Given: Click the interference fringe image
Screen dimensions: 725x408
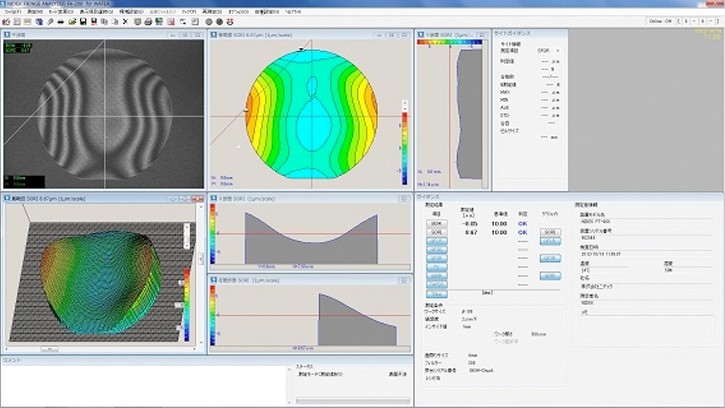Looking at the screenshot, I should tap(104, 114).
